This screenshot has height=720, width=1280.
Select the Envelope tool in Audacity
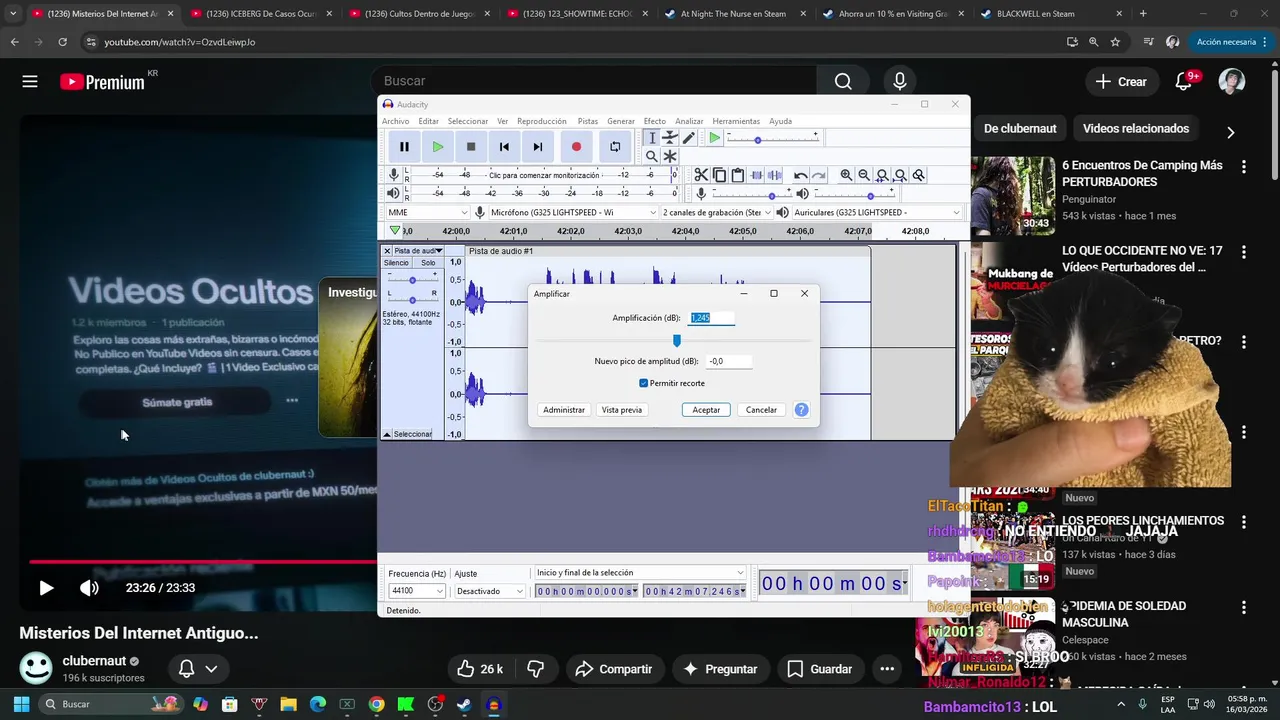(670, 138)
